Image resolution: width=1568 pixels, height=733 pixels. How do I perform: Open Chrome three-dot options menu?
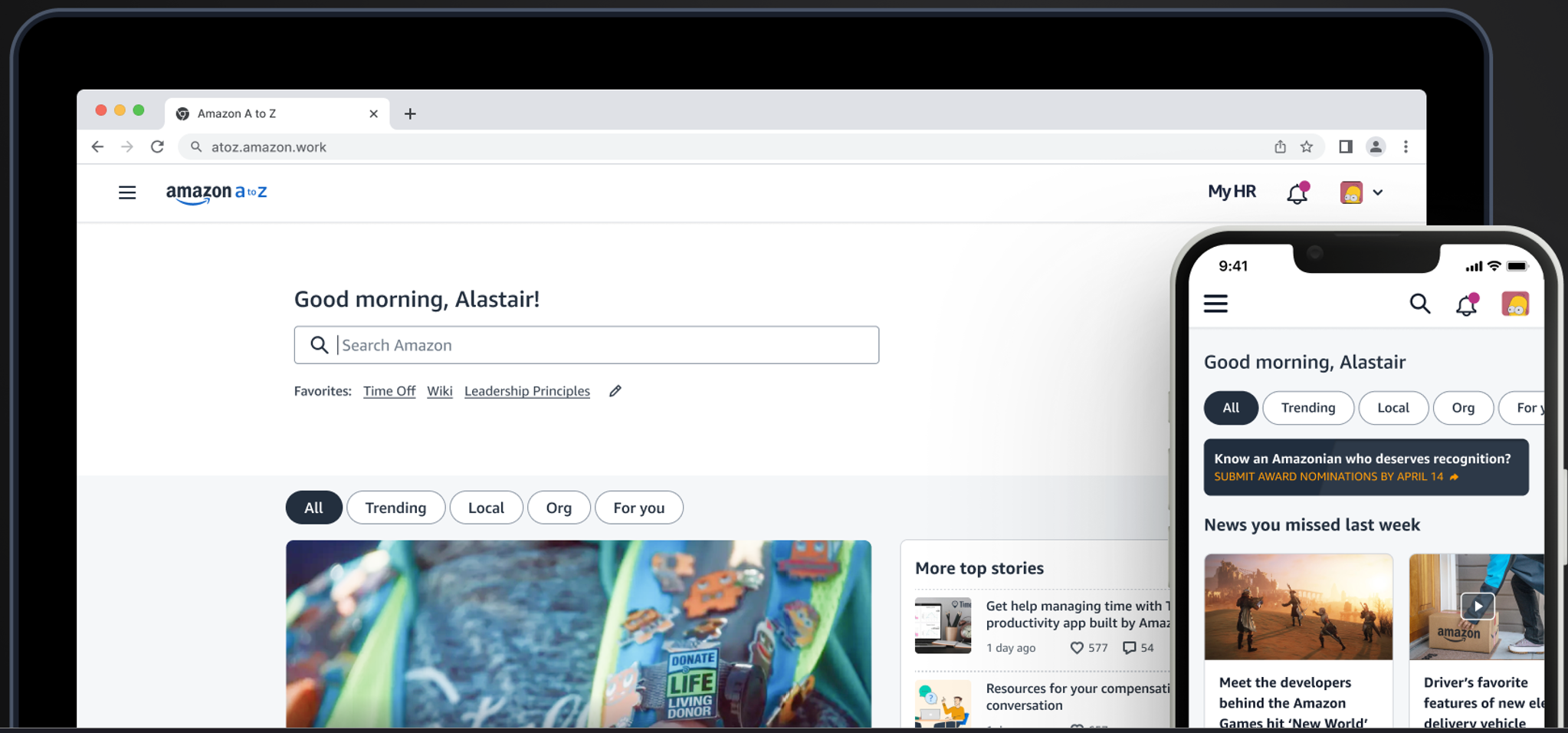point(1406,146)
